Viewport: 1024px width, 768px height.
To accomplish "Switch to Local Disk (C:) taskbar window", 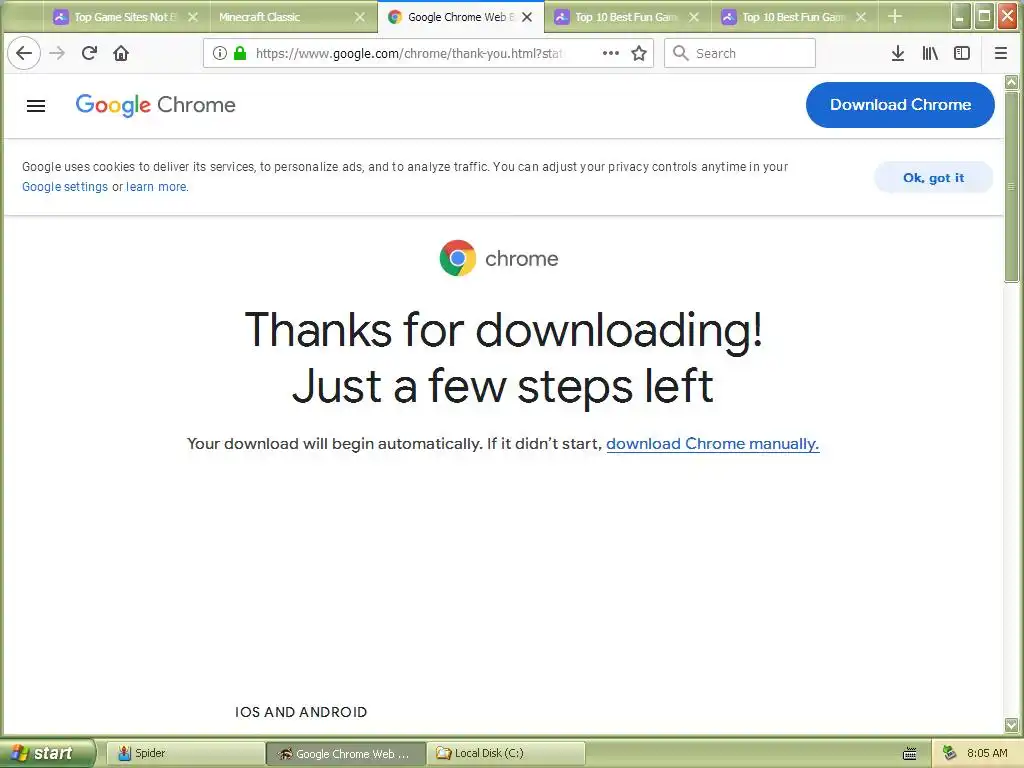I will pos(506,753).
